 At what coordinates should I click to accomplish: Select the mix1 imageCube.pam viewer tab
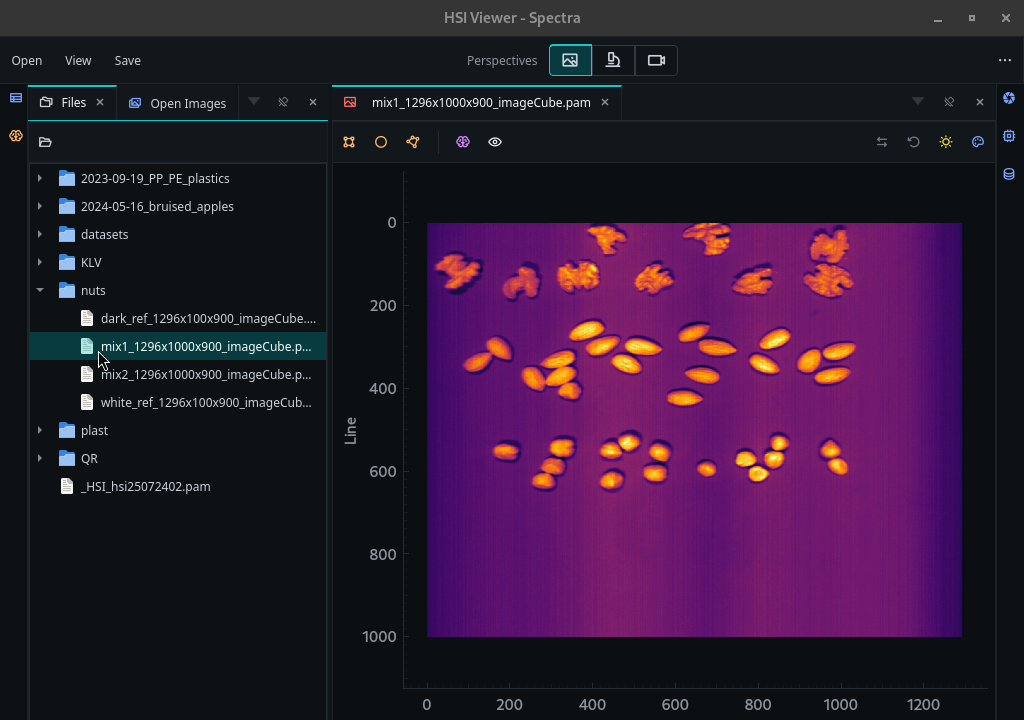(x=477, y=103)
